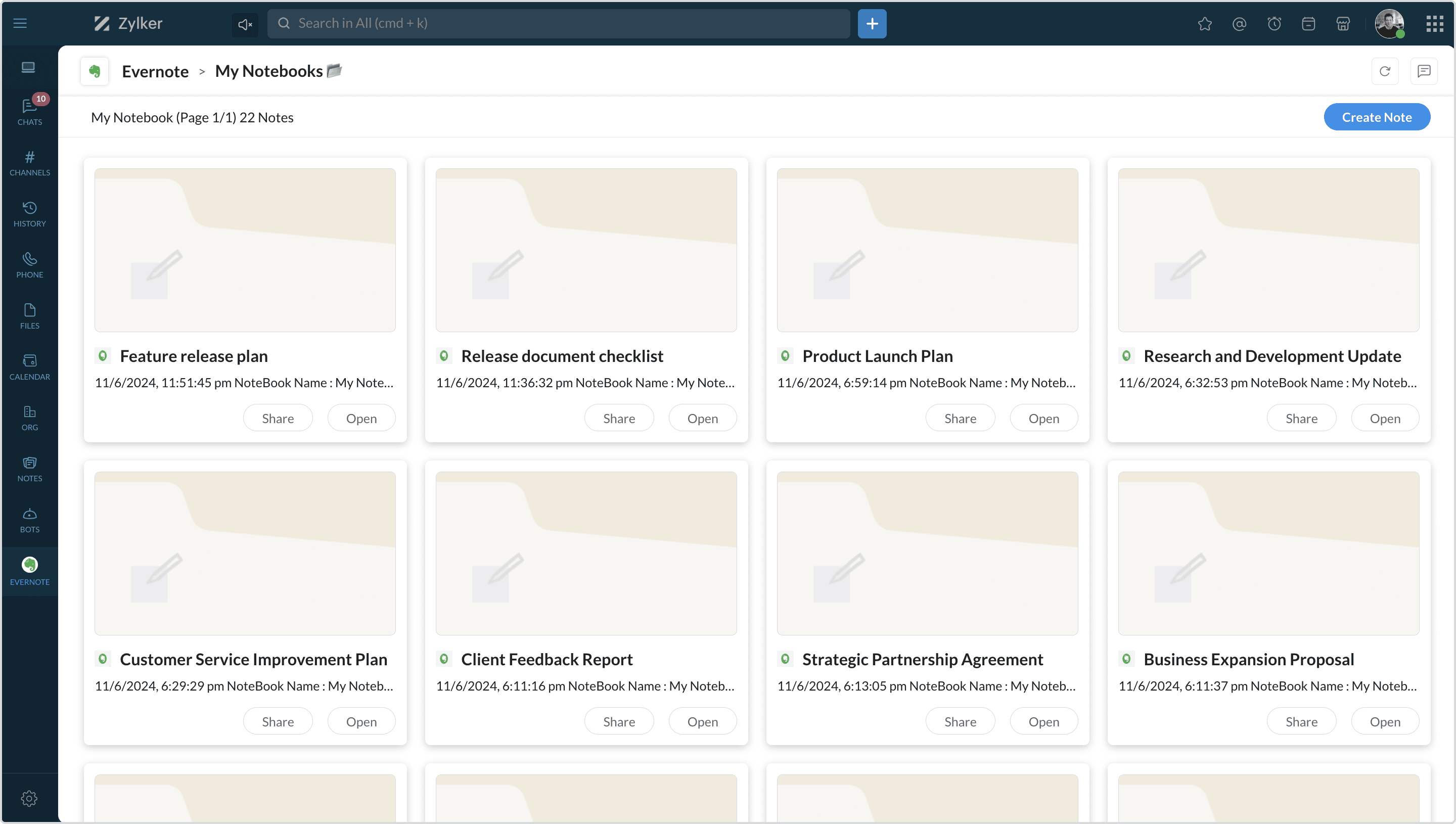Click the blue plus create button

(872, 24)
